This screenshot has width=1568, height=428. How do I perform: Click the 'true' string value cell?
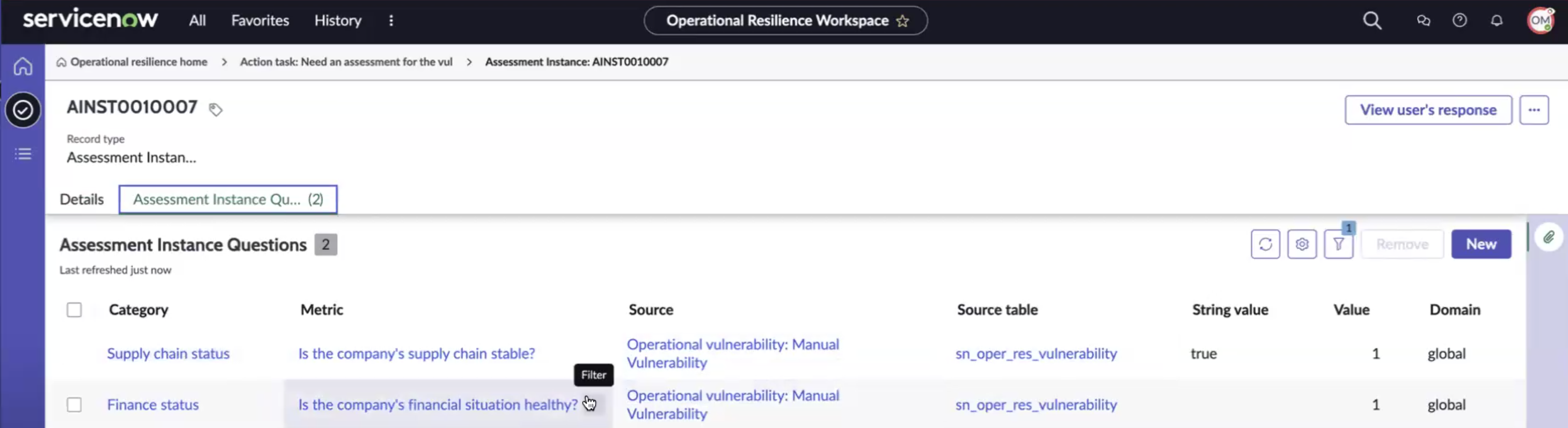click(x=1203, y=354)
